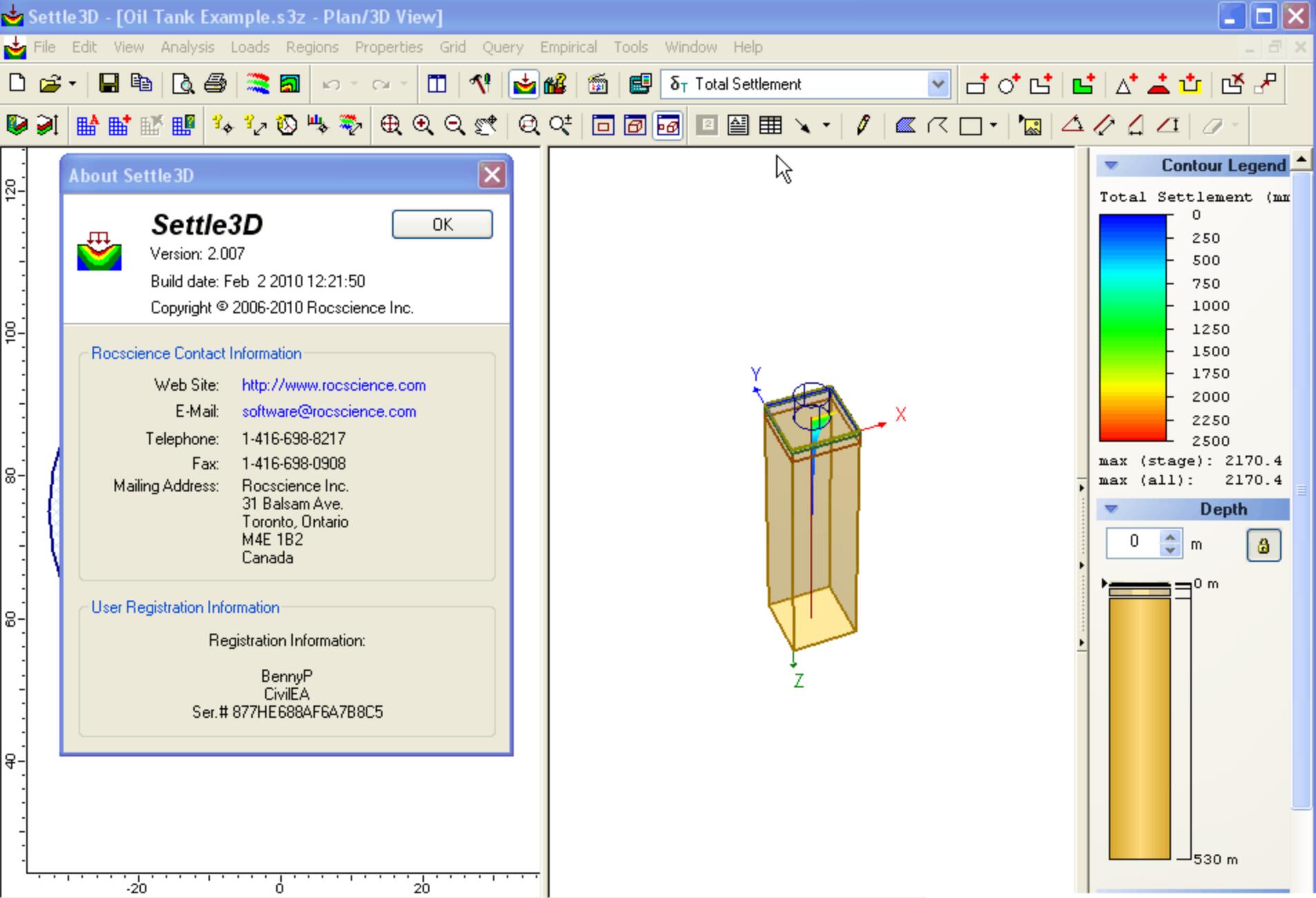Click the green add region icon
This screenshot has height=898, width=1316.
[1083, 84]
